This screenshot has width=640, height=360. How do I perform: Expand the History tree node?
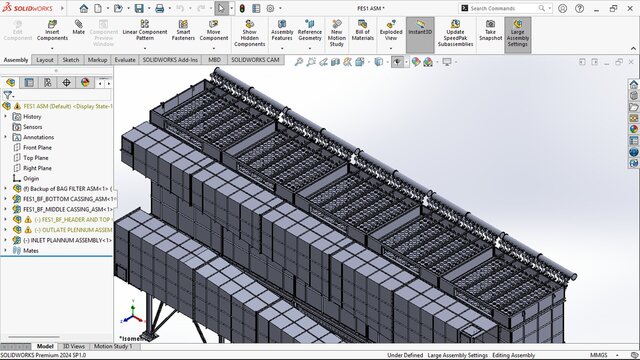(6, 116)
